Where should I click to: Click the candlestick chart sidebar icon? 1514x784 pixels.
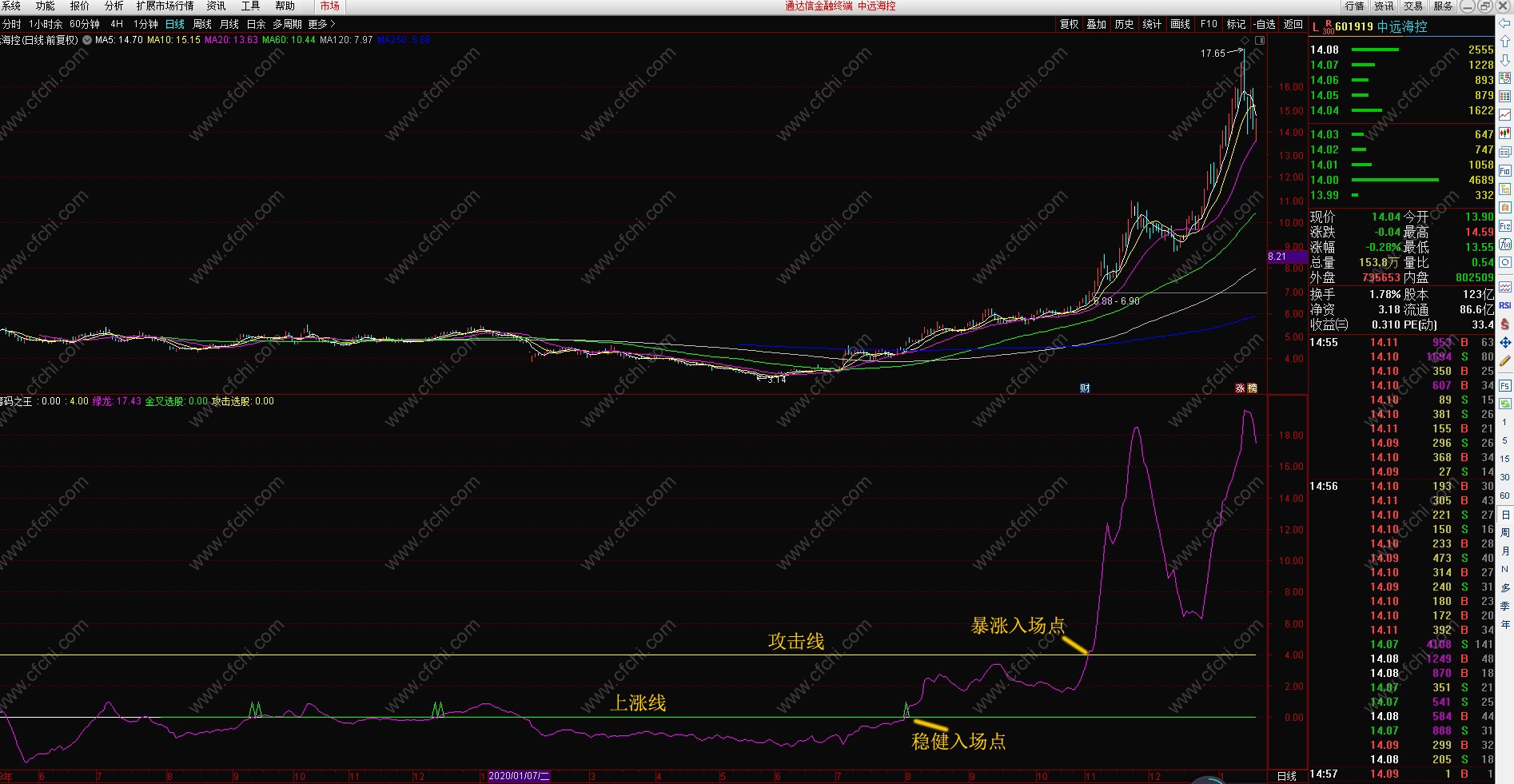tap(1504, 133)
